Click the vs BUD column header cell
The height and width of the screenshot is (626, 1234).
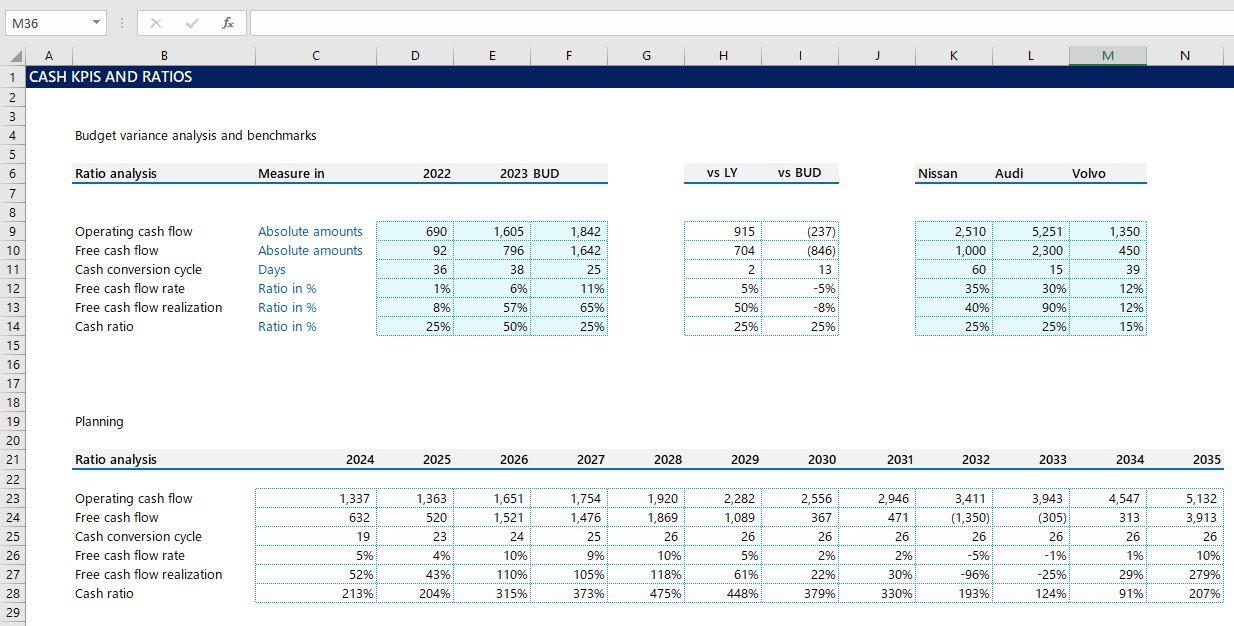click(799, 173)
